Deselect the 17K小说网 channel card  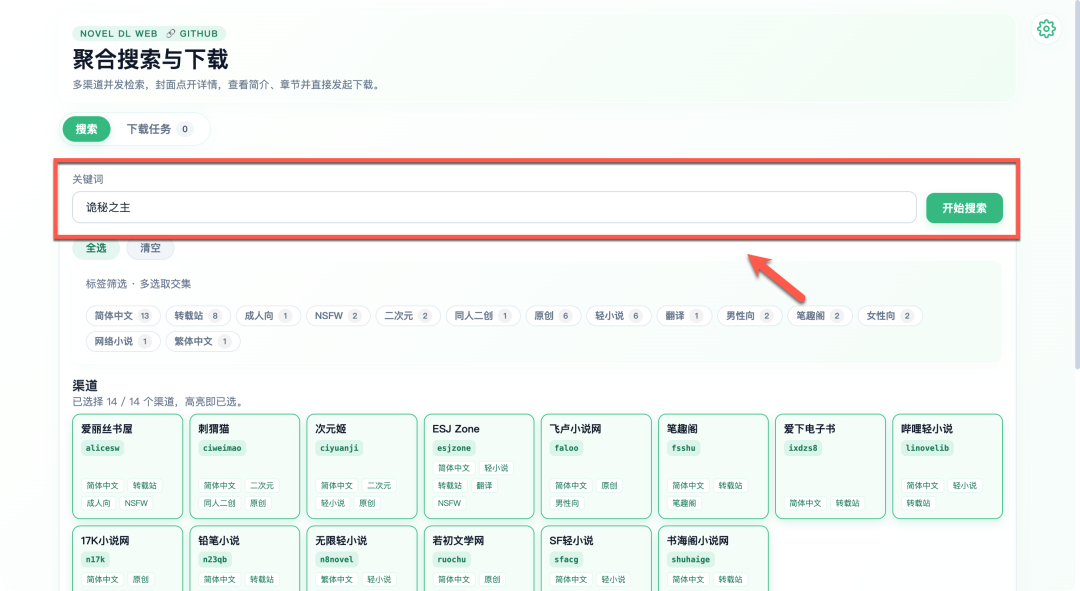tap(127, 556)
